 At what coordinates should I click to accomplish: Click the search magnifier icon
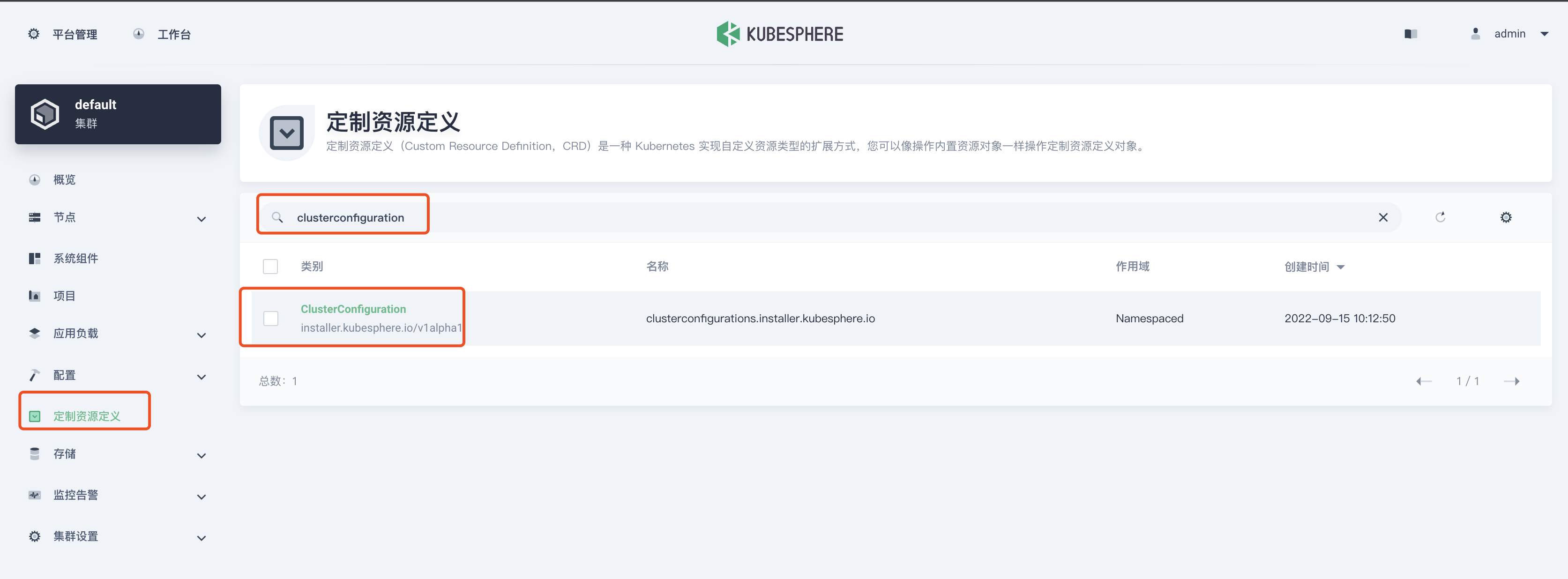pos(277,217)
